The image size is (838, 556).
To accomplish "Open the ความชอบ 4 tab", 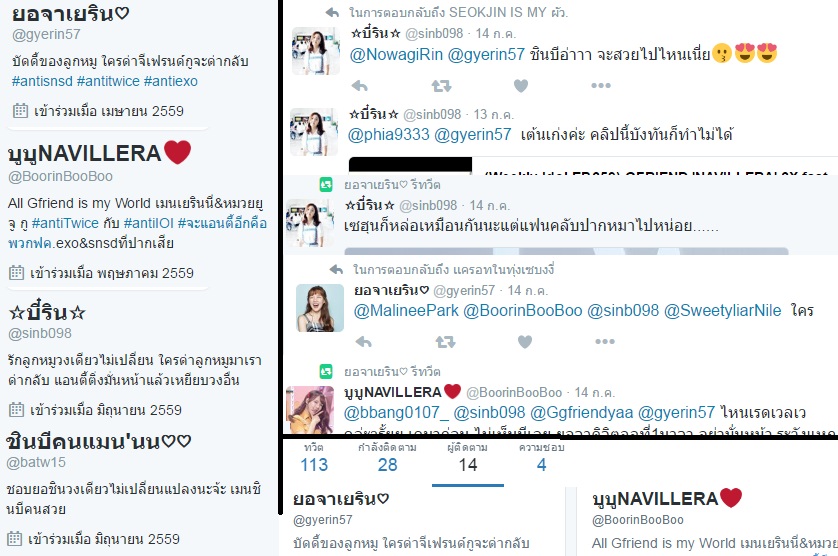I will point(541,458).
